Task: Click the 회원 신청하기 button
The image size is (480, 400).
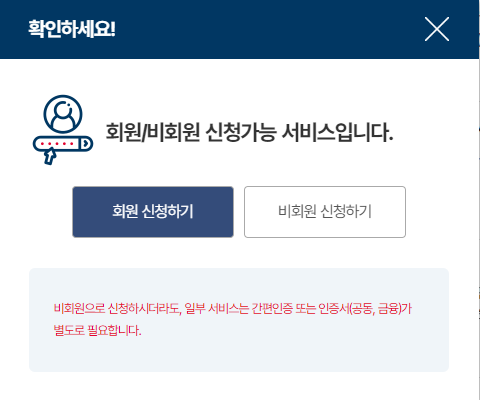Action: [x=153, y=212]
